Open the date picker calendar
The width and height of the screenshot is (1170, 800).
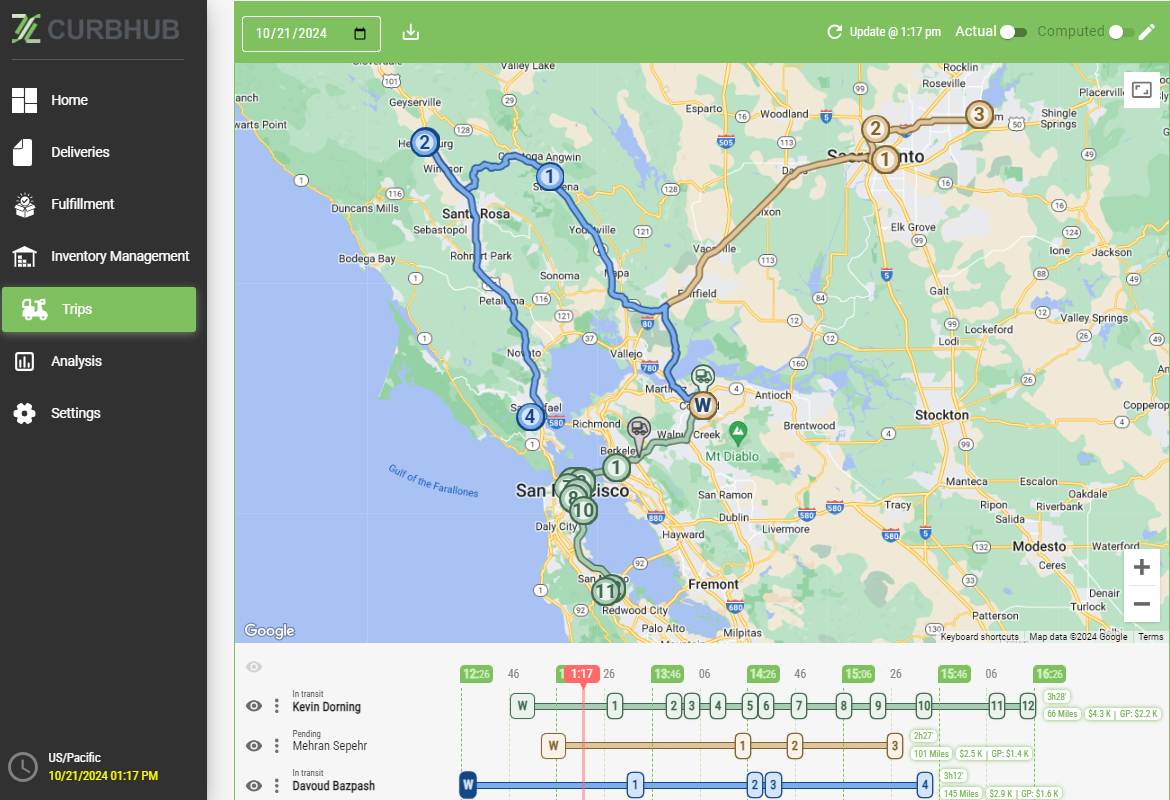pyautogui.click(x=361, y=33)
